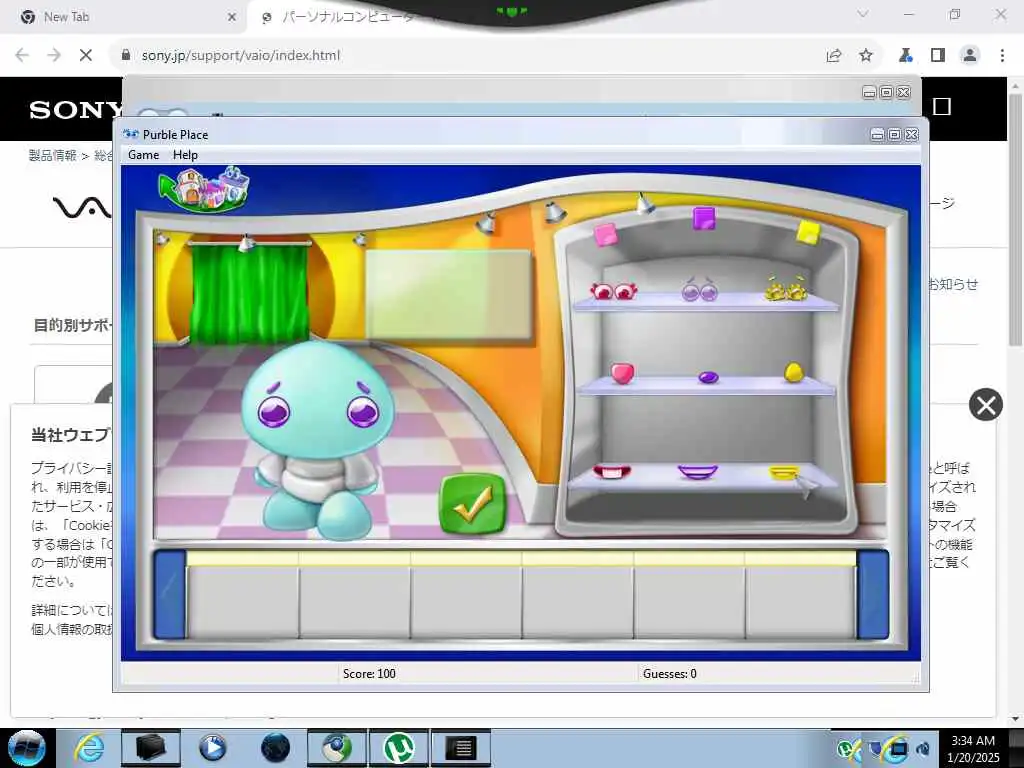Open Windows Media Player from the taskbar

[212, 748]
